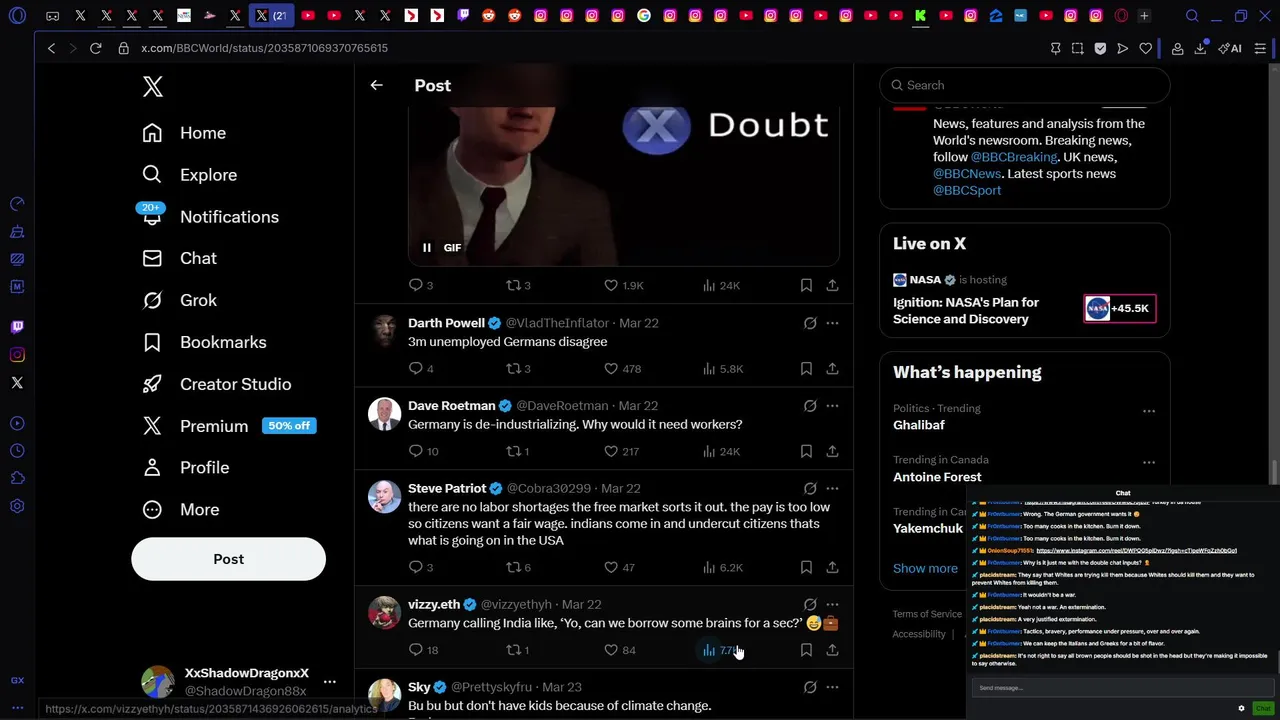This screenshot has width=1280, height=720.
Task: Open new browser tab with plus
Action: 1144,16
